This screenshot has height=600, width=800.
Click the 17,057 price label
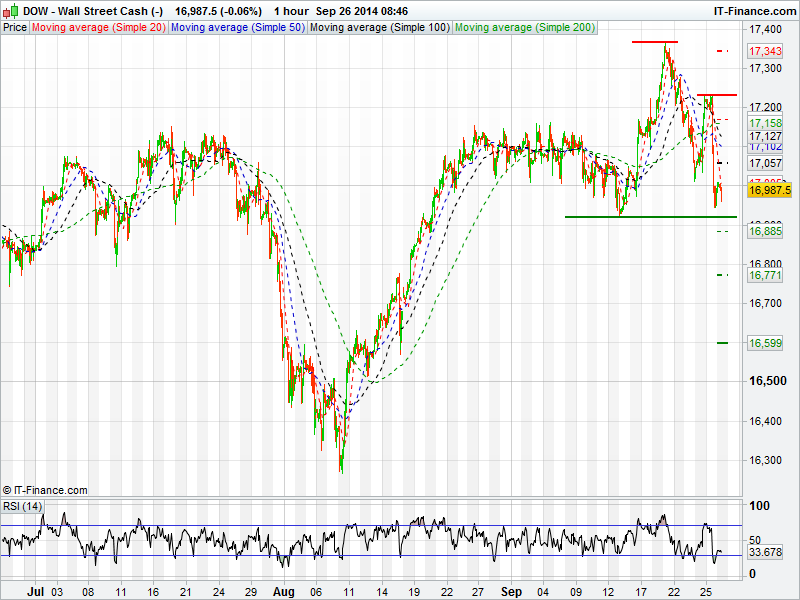pos(765,163)
